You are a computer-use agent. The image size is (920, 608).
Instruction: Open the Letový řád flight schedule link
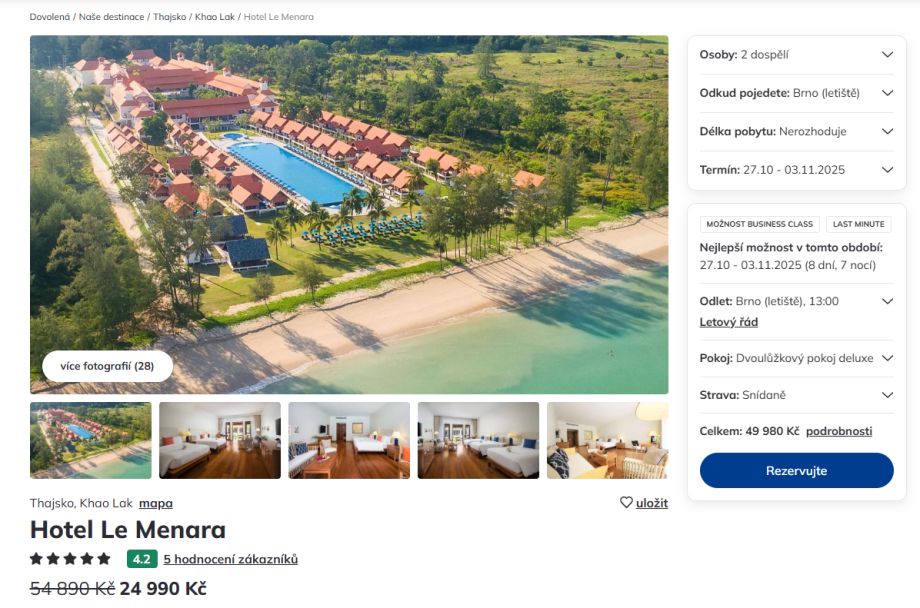click(729, 322)
